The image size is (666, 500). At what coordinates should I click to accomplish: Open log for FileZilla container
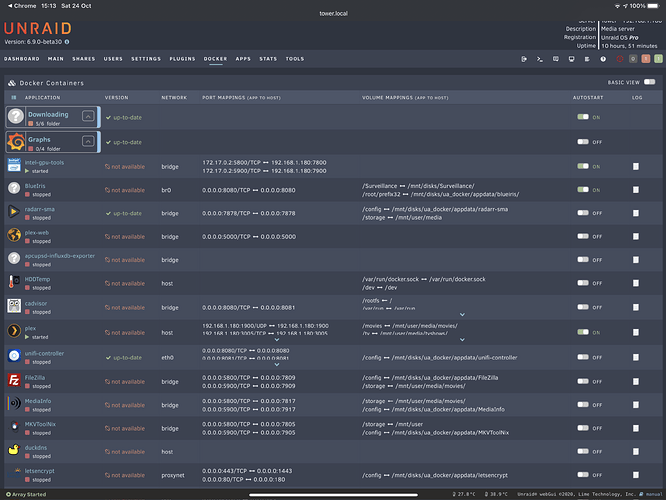click(636, 381)
